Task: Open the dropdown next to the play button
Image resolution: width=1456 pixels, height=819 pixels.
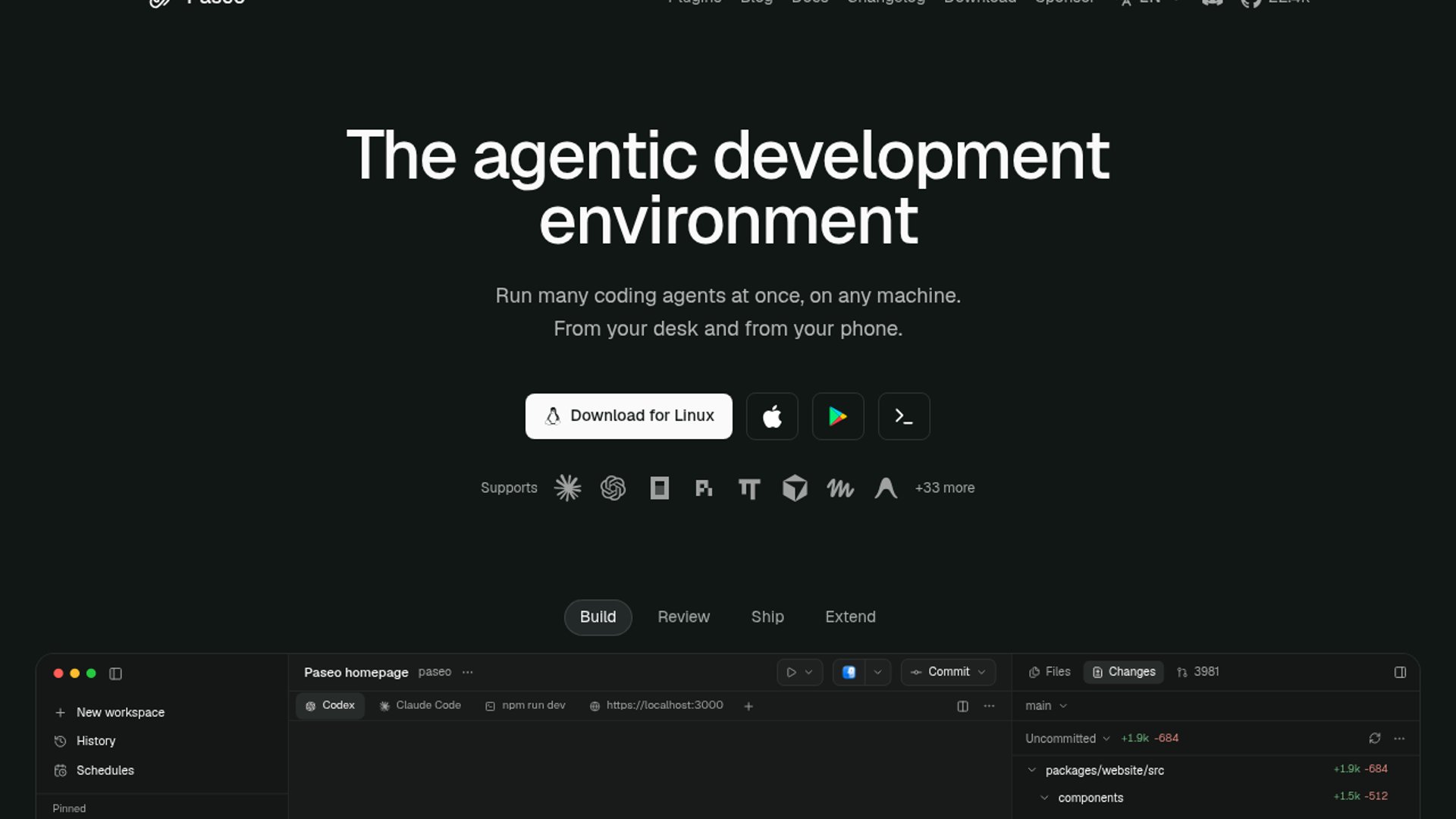Action: [809, 673]
